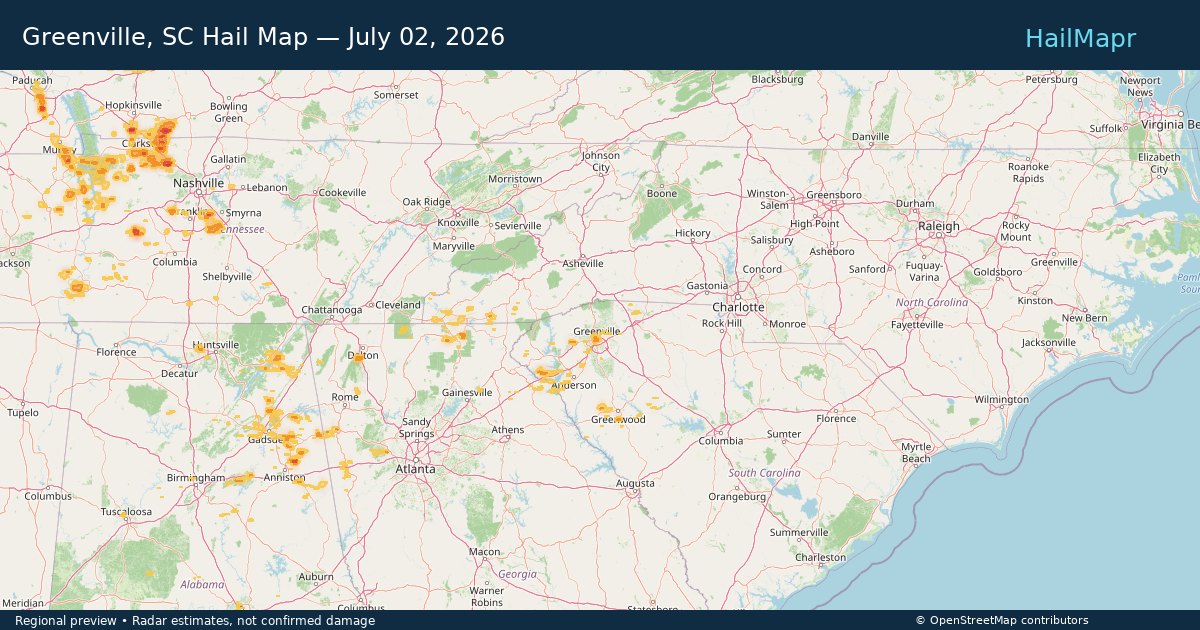Click the Atlanta city label
1200x630 pixels.
[415, 469]
